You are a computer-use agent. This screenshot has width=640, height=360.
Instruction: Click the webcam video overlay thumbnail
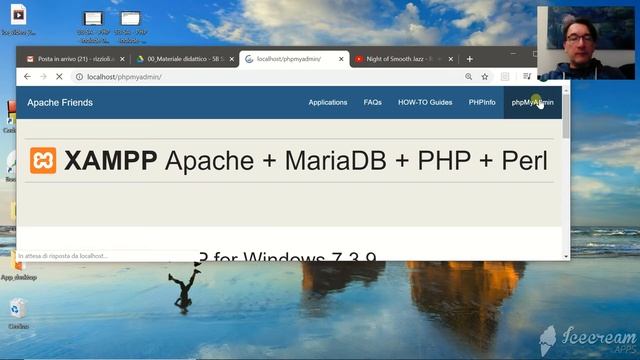tap(586, 43)
